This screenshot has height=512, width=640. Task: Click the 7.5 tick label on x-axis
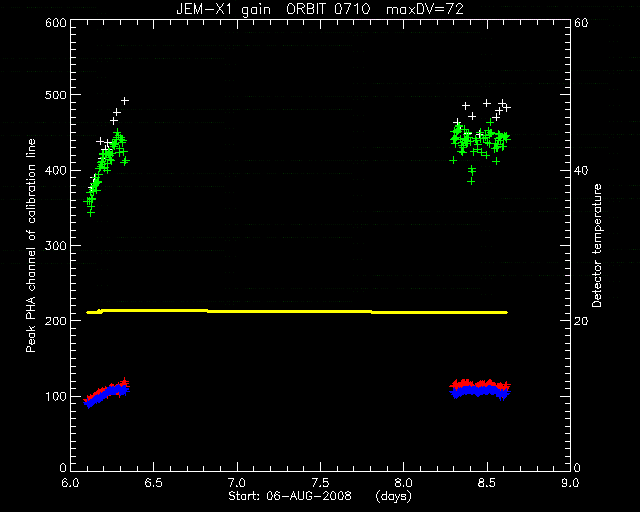click(320, 483)
